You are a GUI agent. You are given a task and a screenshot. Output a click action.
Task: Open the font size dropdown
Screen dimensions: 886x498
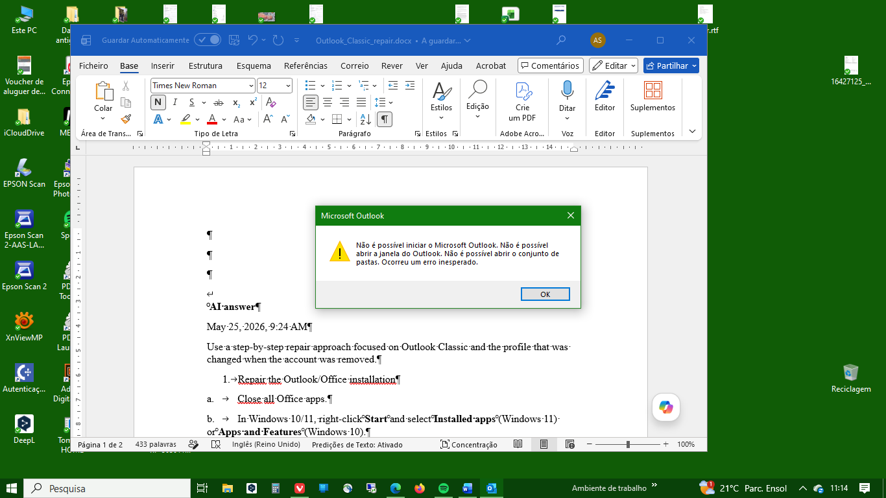tap(288, 85)
